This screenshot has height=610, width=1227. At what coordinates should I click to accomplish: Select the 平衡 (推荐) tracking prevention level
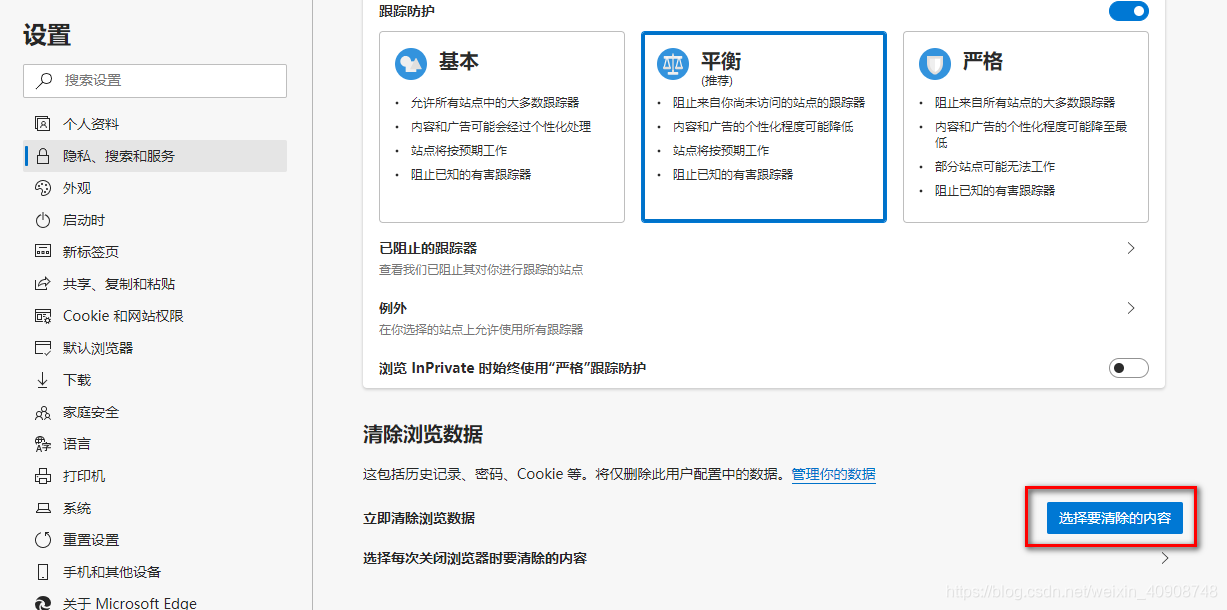[764, 126]
